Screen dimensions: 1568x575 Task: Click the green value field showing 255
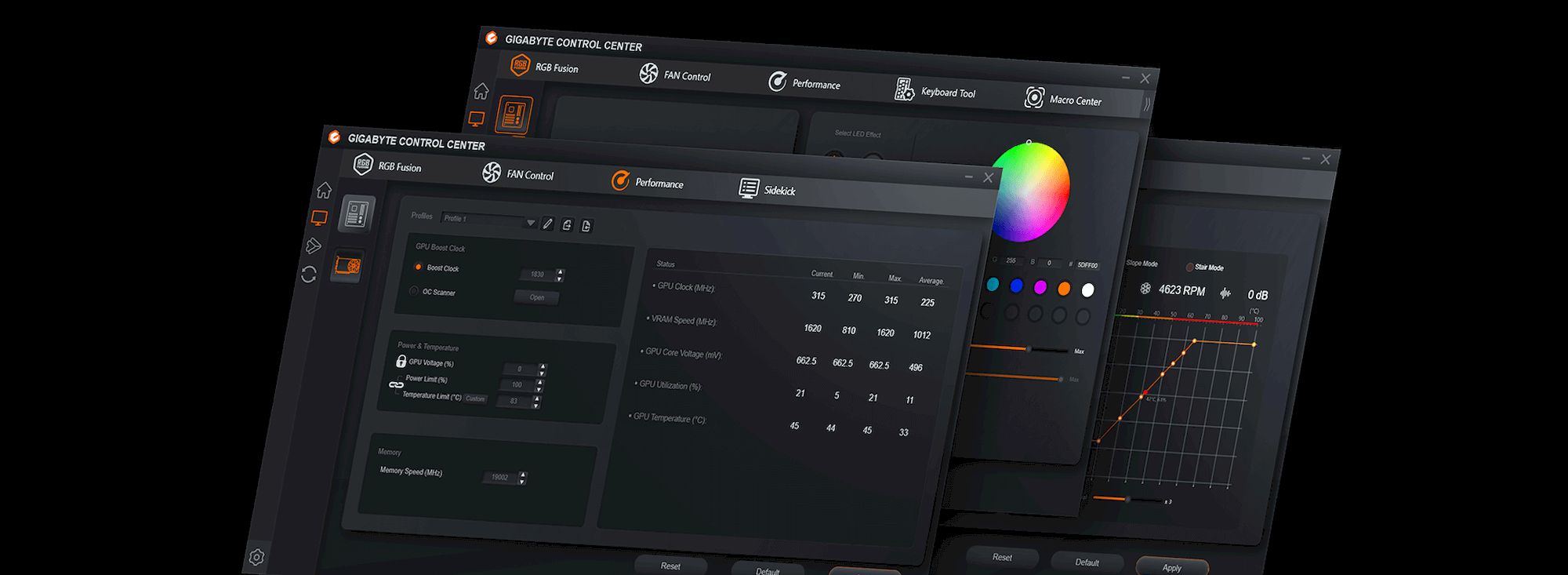(x=1011, y=260)
